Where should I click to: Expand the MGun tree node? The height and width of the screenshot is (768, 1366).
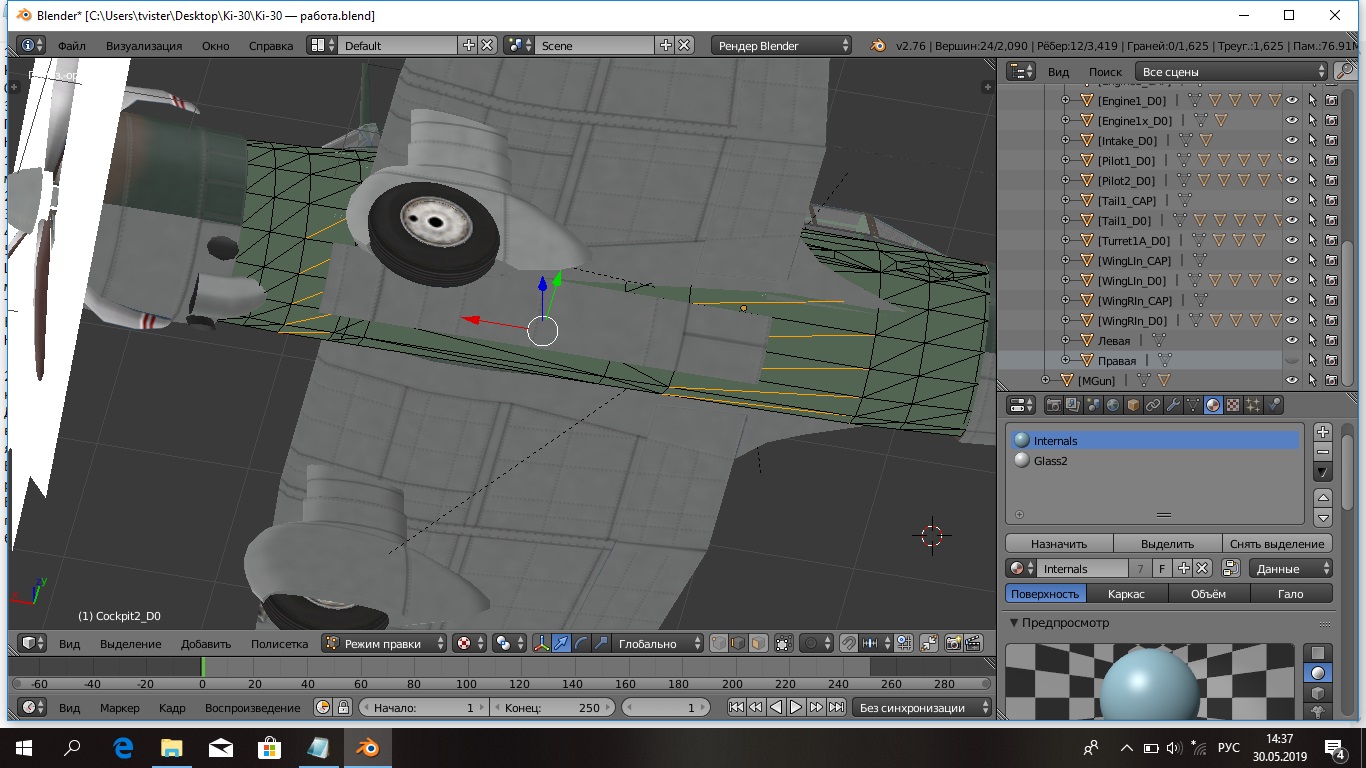[1046, 380]
